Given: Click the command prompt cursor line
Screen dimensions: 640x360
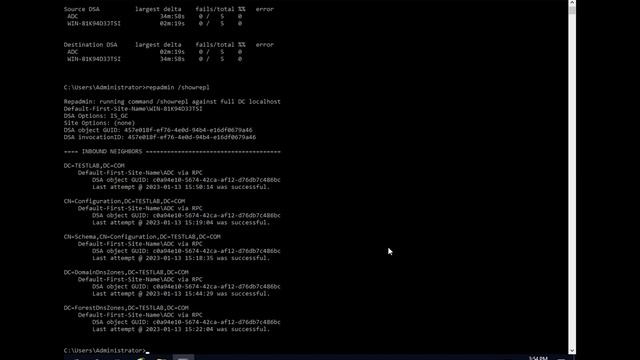Looking at the screenshot, I should (x=107, y=351).
